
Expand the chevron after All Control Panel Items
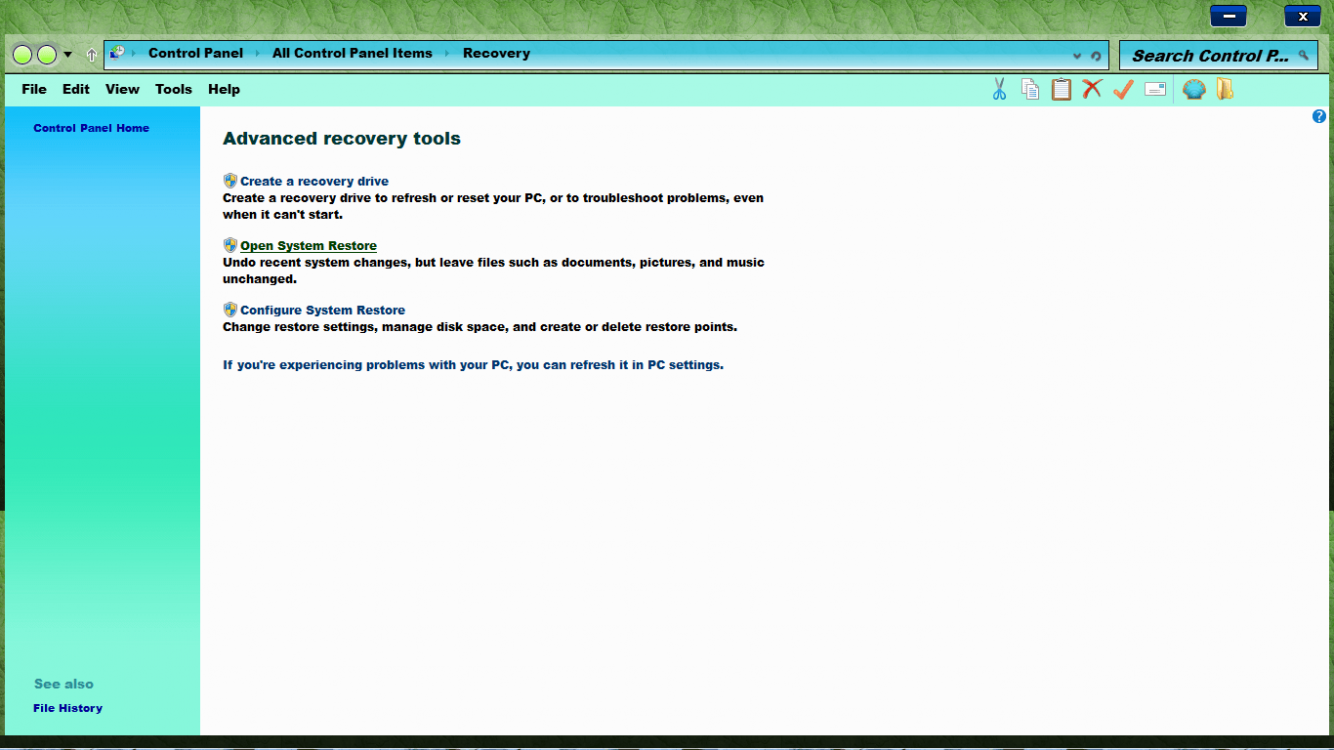coord(447,53)
